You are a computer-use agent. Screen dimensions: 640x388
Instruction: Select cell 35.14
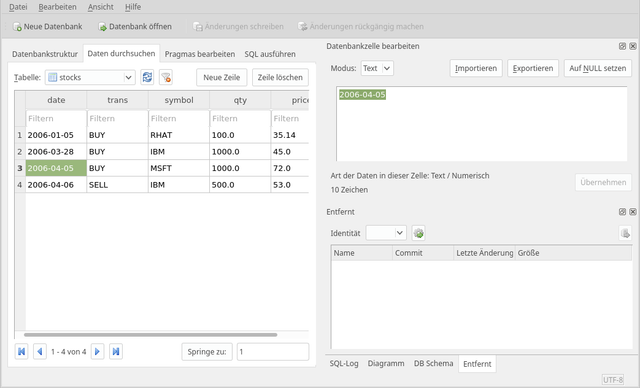(x=290, y=135)
